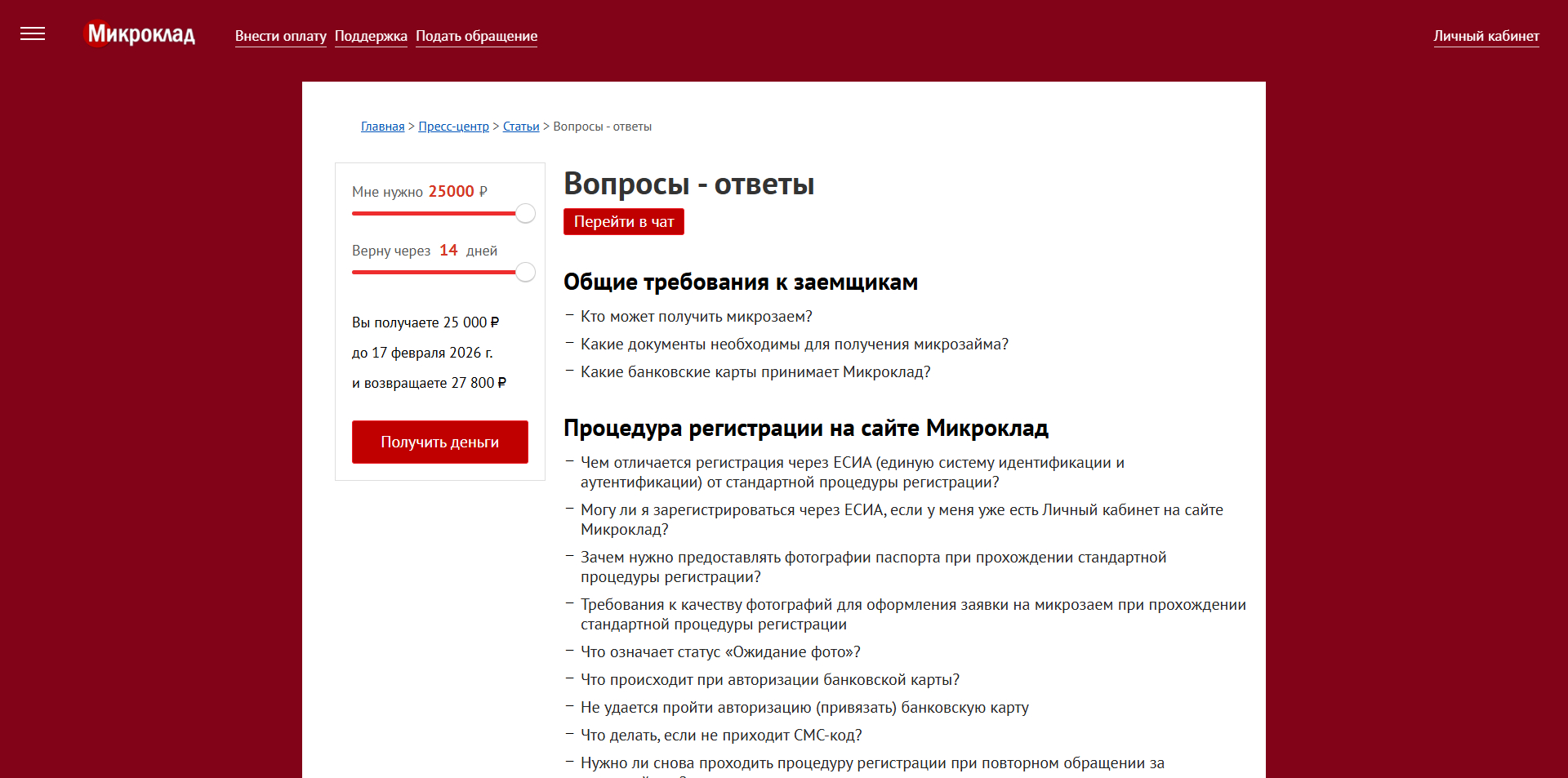This screenshot has height=778, width=1568.
Task: Navigate to Главная via breadcrumb
Action: [x=381, y=126]
